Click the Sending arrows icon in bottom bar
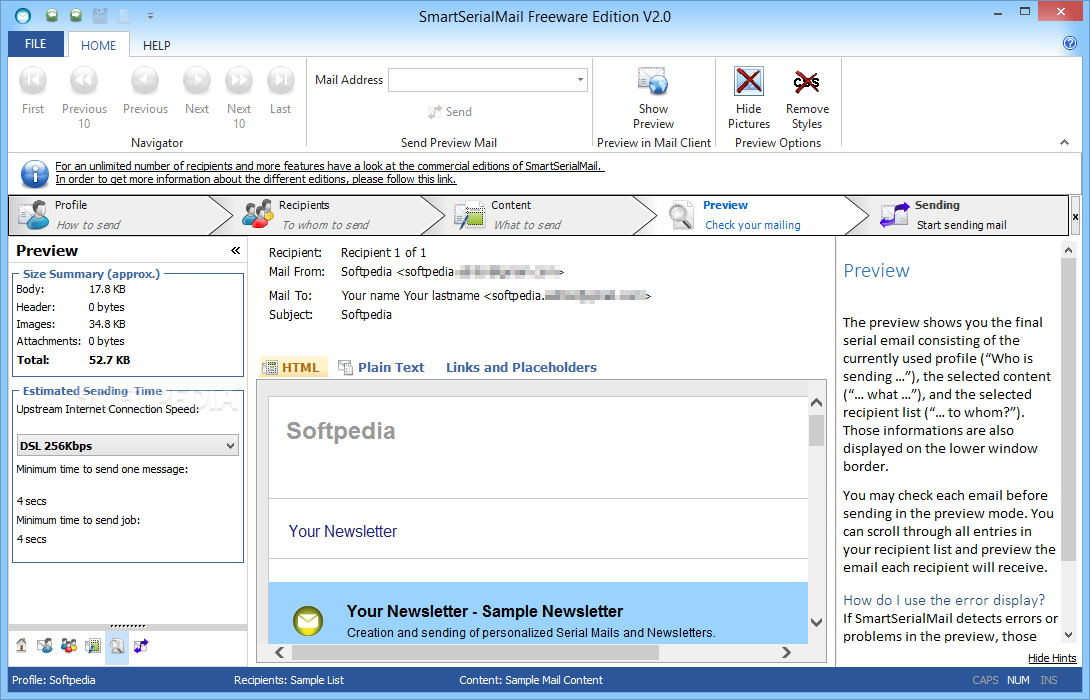This screenshot has width=1090, height=700. click(x=141, y=646)
